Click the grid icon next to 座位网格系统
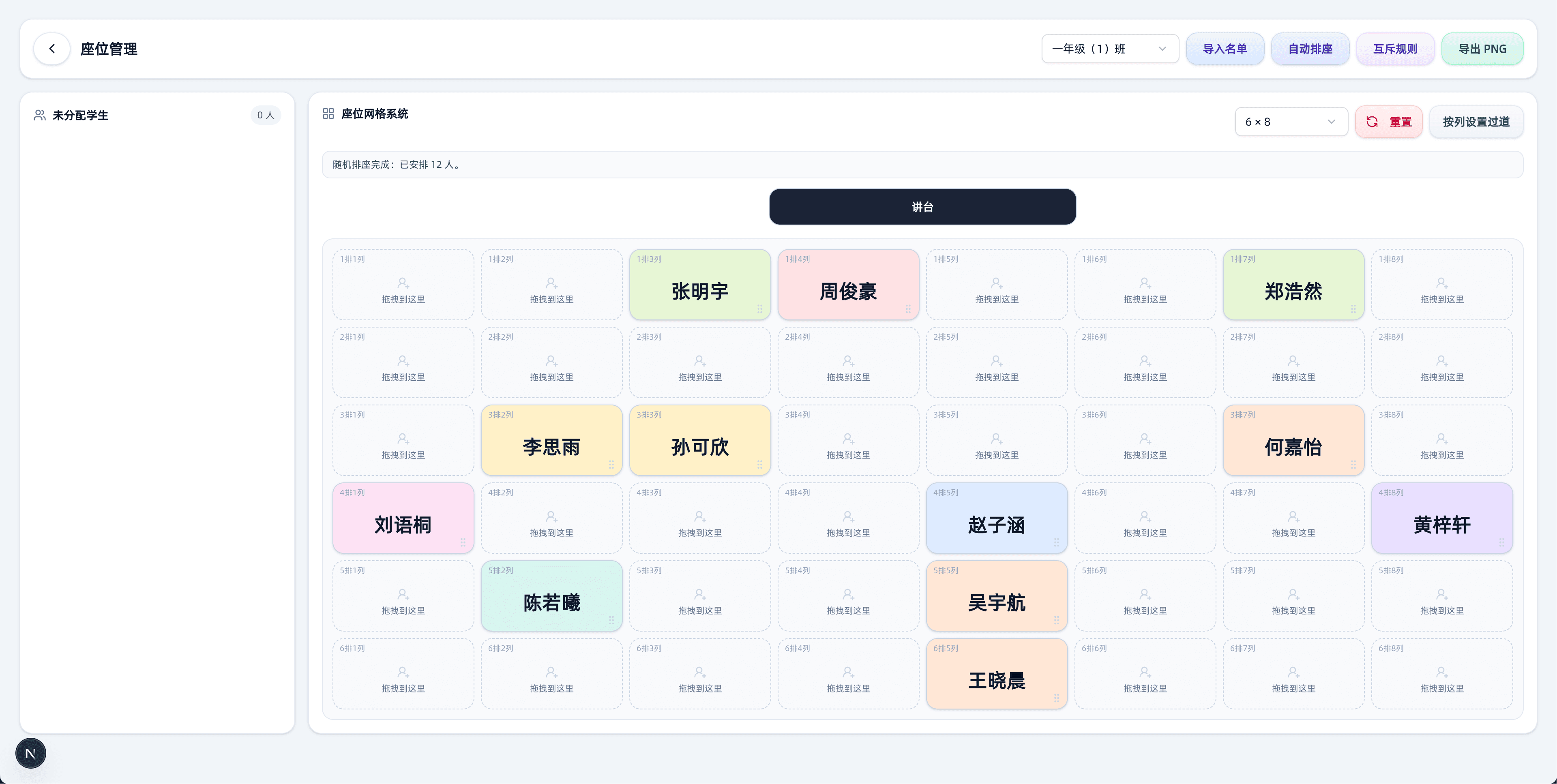The width and height of the screenshot is (1557, 784). pyautogui.click(x=329, y=113)
